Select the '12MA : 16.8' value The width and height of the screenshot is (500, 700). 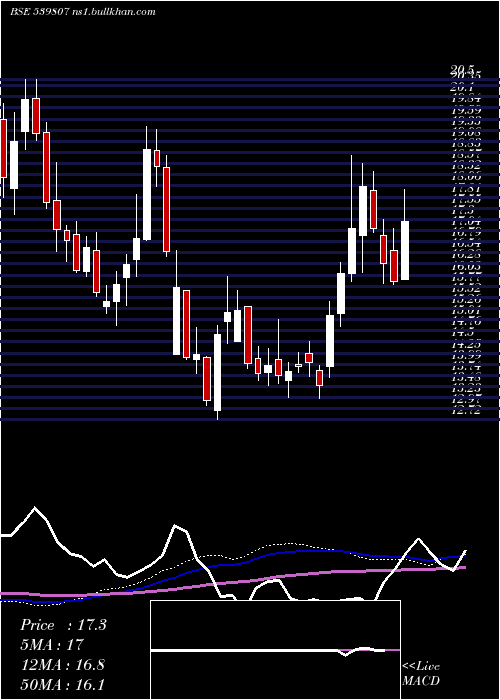pyautogui.click(x=62, y=665)
